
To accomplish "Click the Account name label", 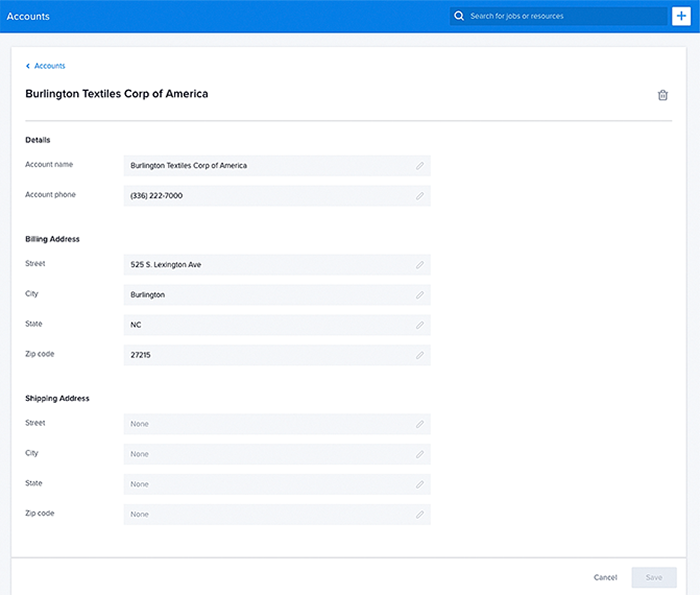I will pyautogui.click(x=49, y=164).
